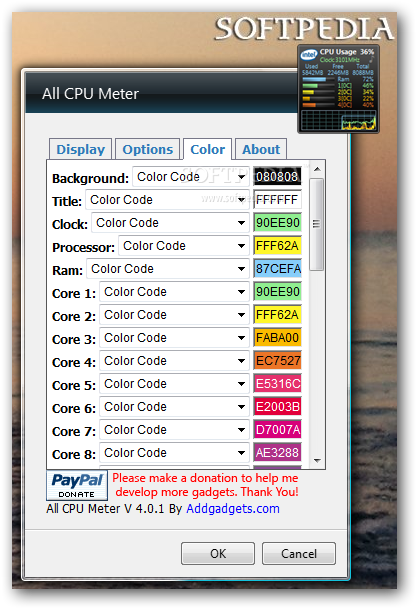
Task: Select the Color tab
Action: click(x=207, y=149)
